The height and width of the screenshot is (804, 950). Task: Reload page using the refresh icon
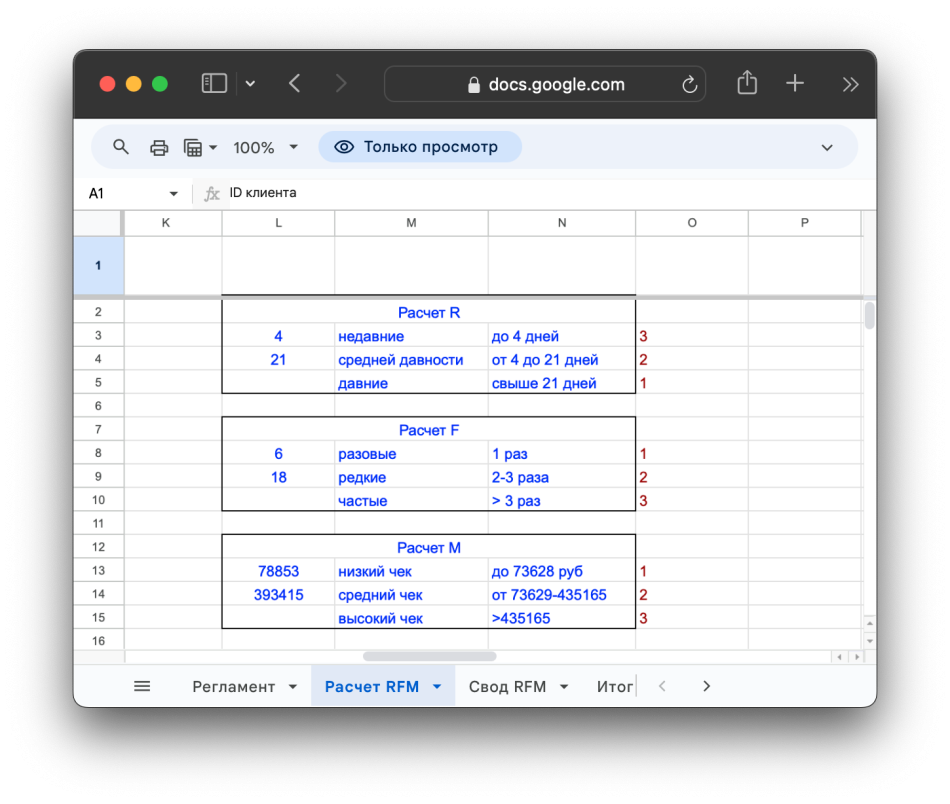(x=689, y=85)
